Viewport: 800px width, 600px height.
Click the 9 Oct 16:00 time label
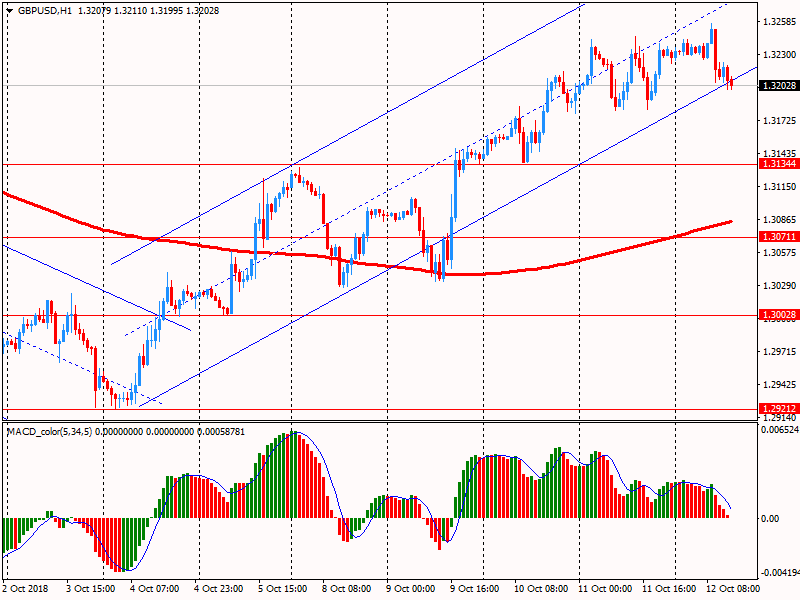474,589
